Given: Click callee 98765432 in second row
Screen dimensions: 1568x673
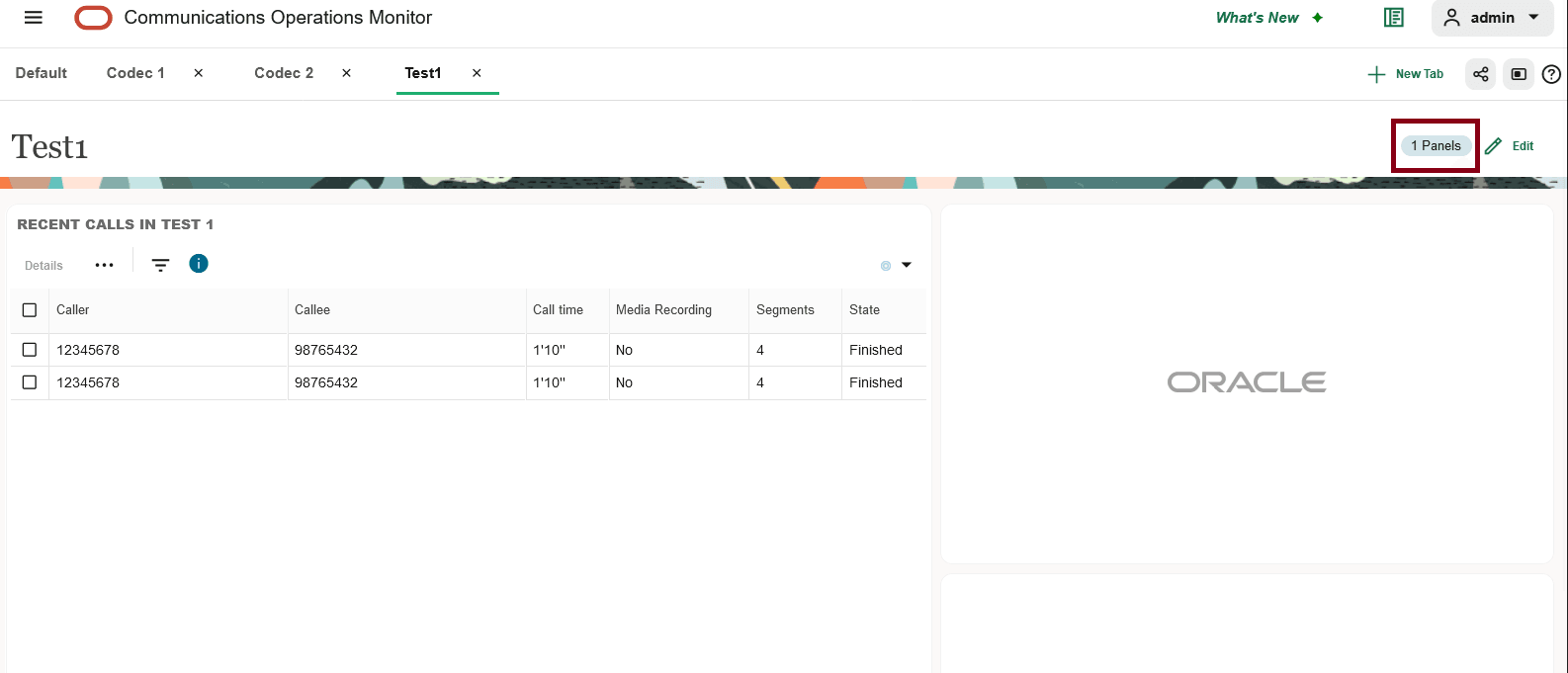Looking at the screenshot, I should (x=326, y=382).
